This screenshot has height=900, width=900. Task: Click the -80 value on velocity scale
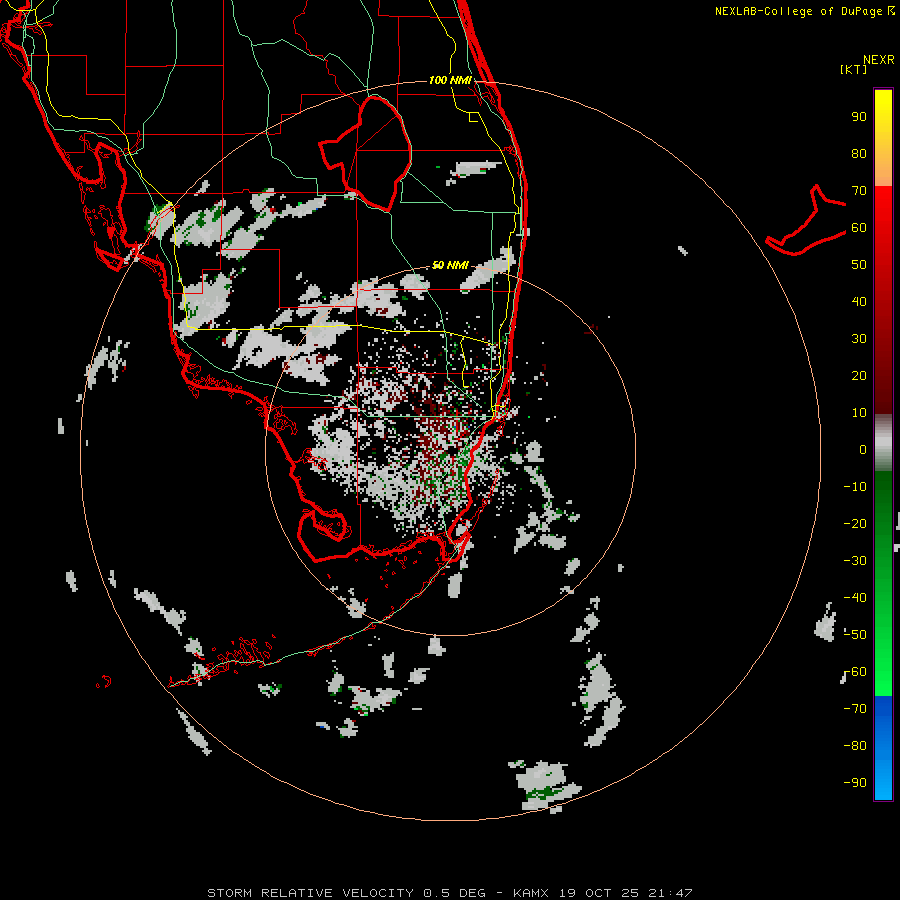[x=855, y=746]
